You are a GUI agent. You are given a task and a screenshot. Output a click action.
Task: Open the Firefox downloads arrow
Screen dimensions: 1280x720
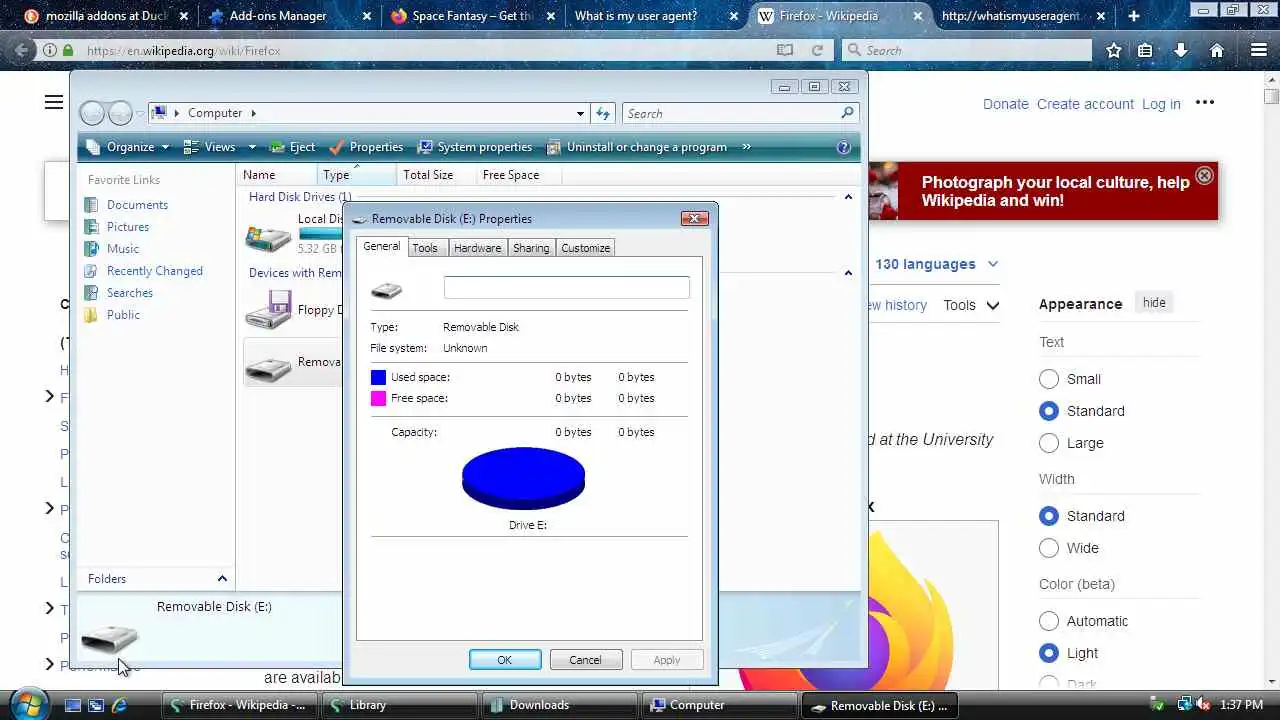(1181, 50)
